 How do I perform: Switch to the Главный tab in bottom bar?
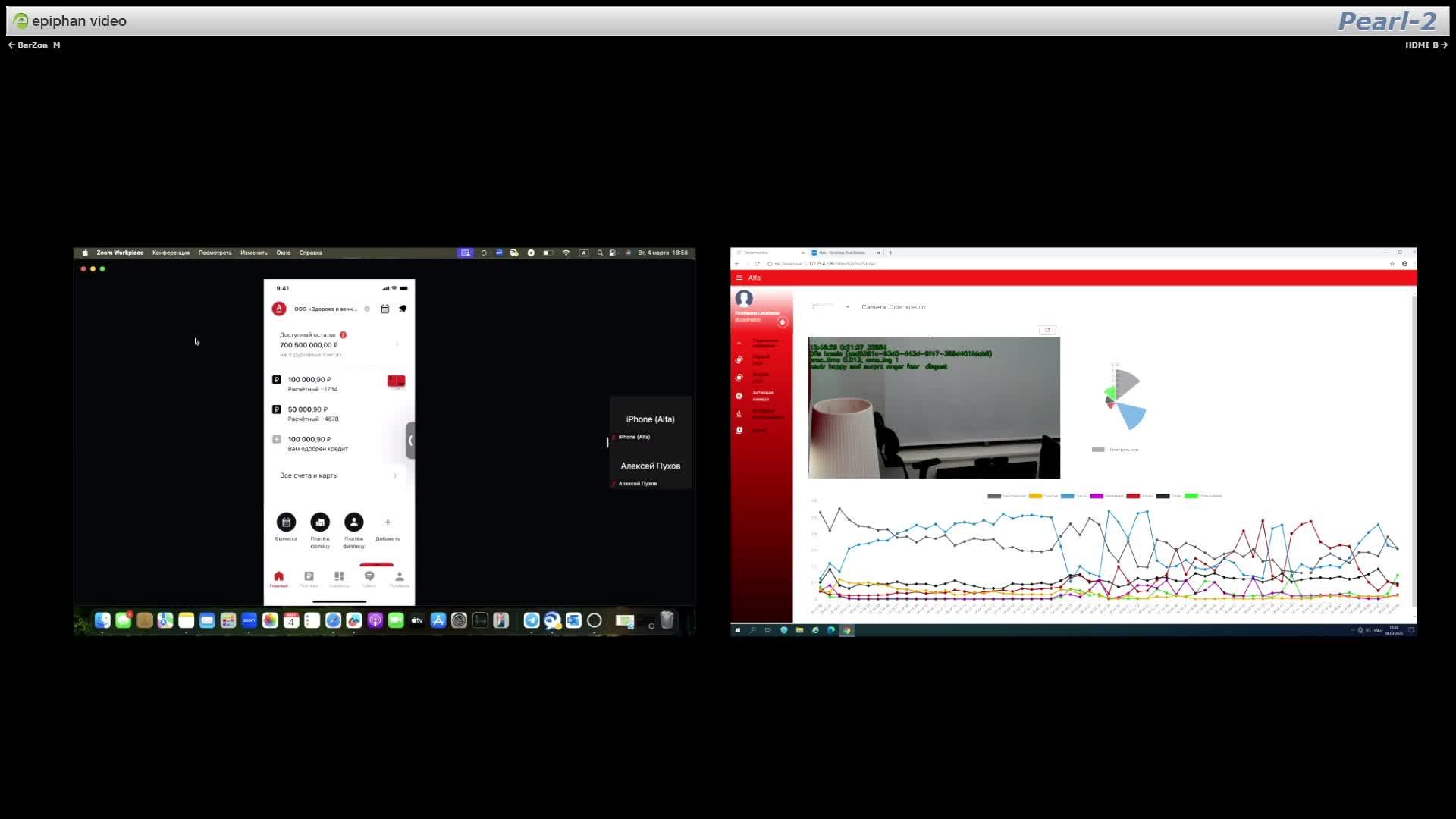click(278, 579)
